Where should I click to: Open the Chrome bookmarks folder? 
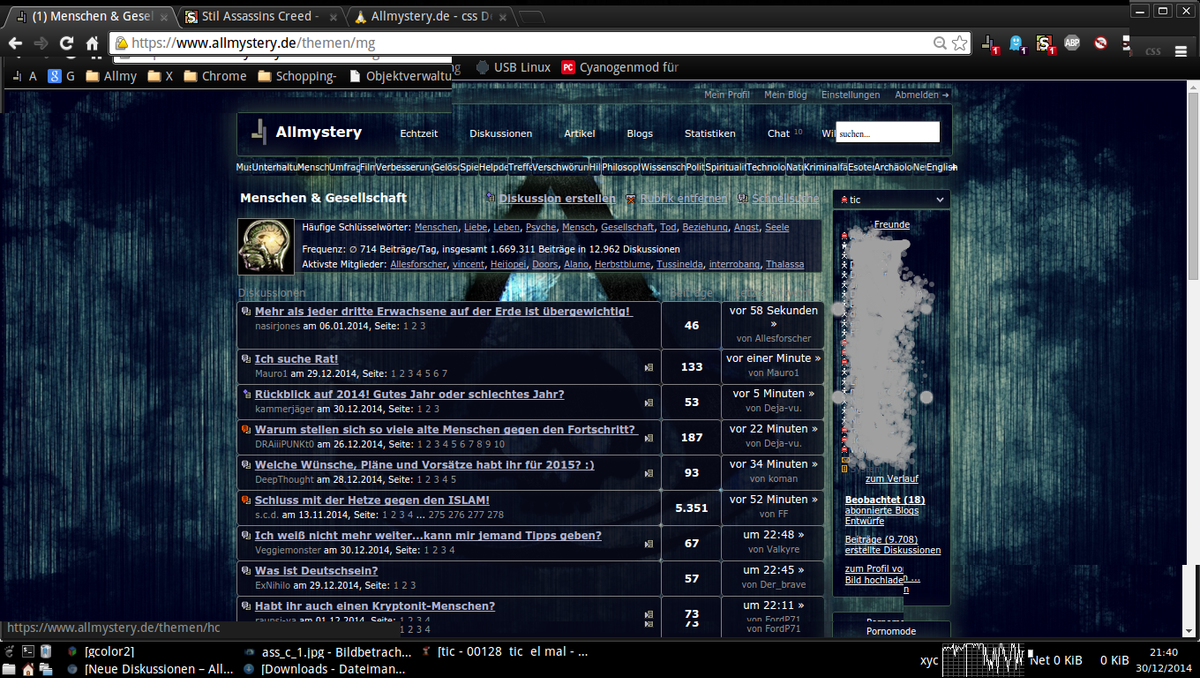coord(214,76)
